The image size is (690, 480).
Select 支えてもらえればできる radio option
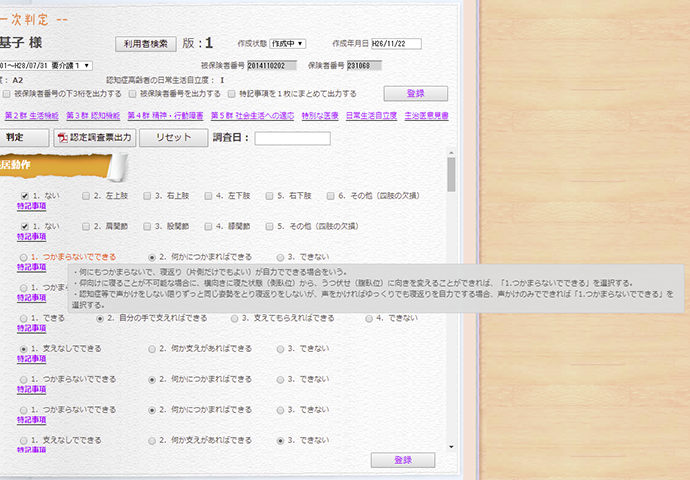234,318
